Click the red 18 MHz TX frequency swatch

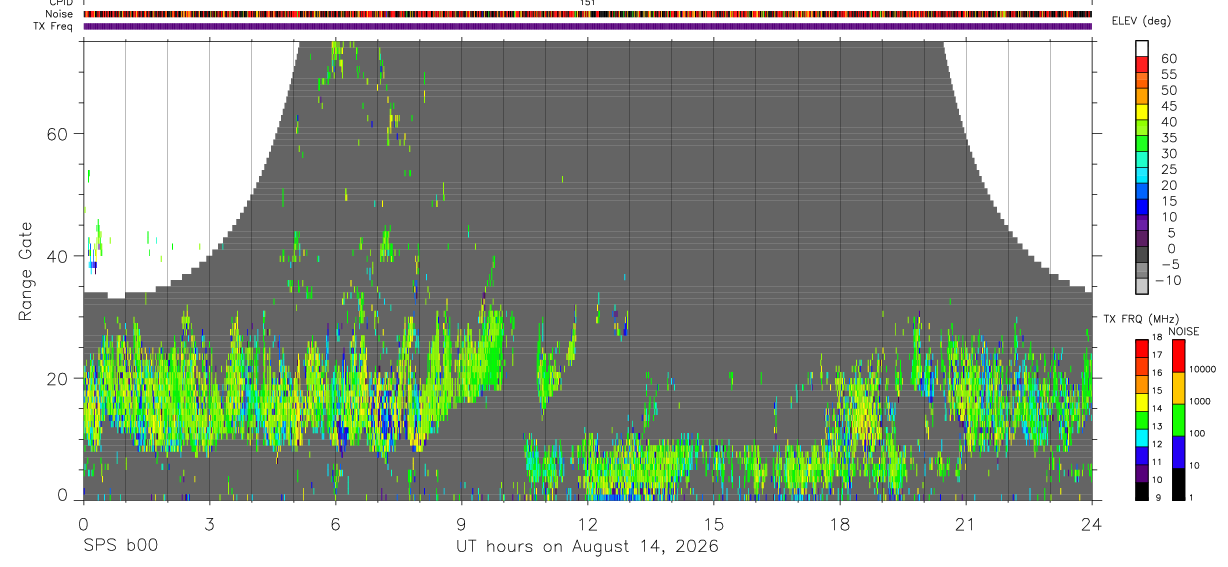(x=1142, y=348)
